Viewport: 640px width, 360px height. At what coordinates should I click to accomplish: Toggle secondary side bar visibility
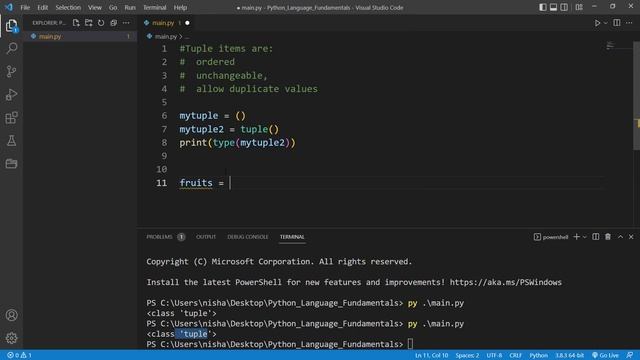[x=564, y=7]
